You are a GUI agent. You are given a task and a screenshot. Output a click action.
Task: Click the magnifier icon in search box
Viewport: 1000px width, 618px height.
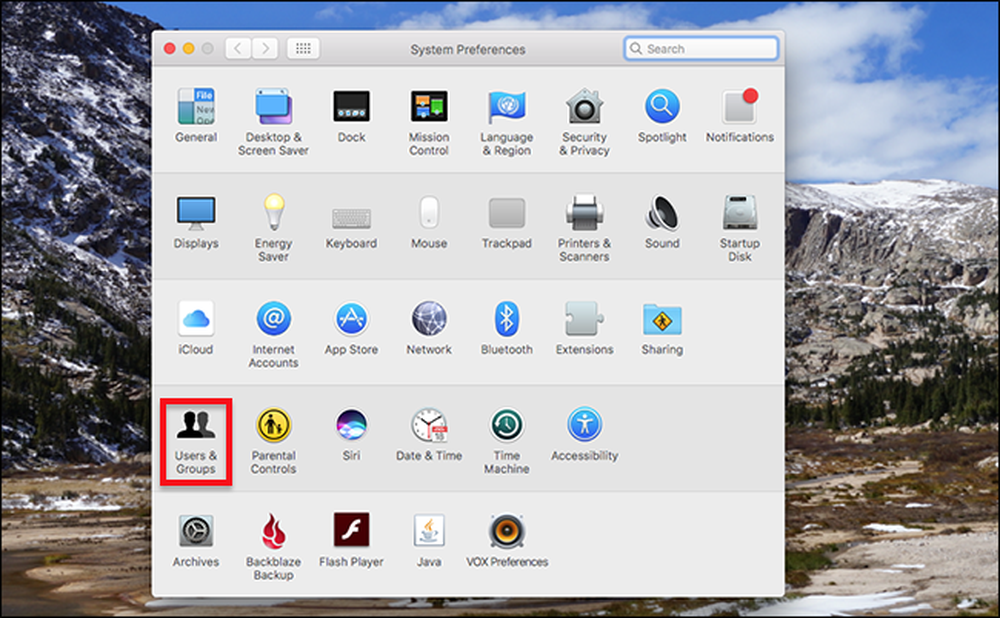pyautogui.click(x=636, y=48)
